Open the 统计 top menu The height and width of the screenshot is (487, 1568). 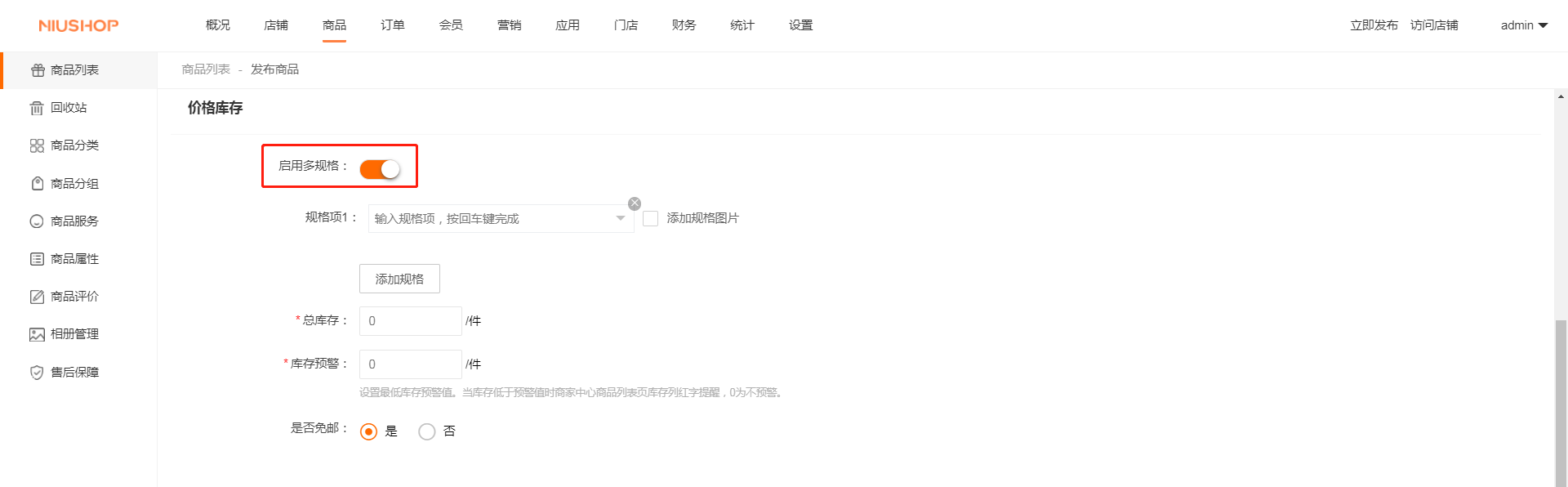(x=742, y=25)
